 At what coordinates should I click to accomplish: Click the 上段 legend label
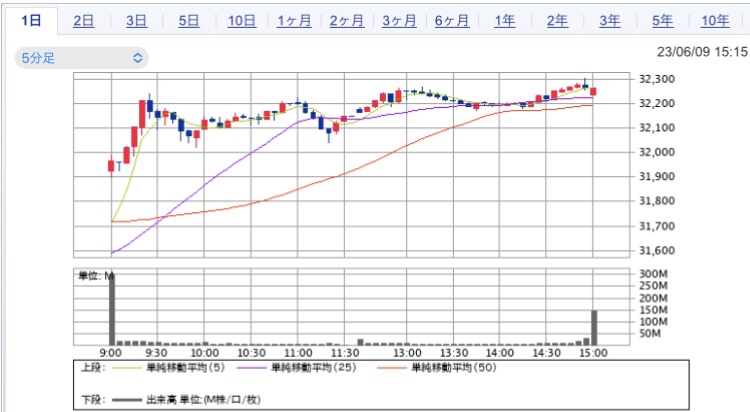[x=93, y=367]
